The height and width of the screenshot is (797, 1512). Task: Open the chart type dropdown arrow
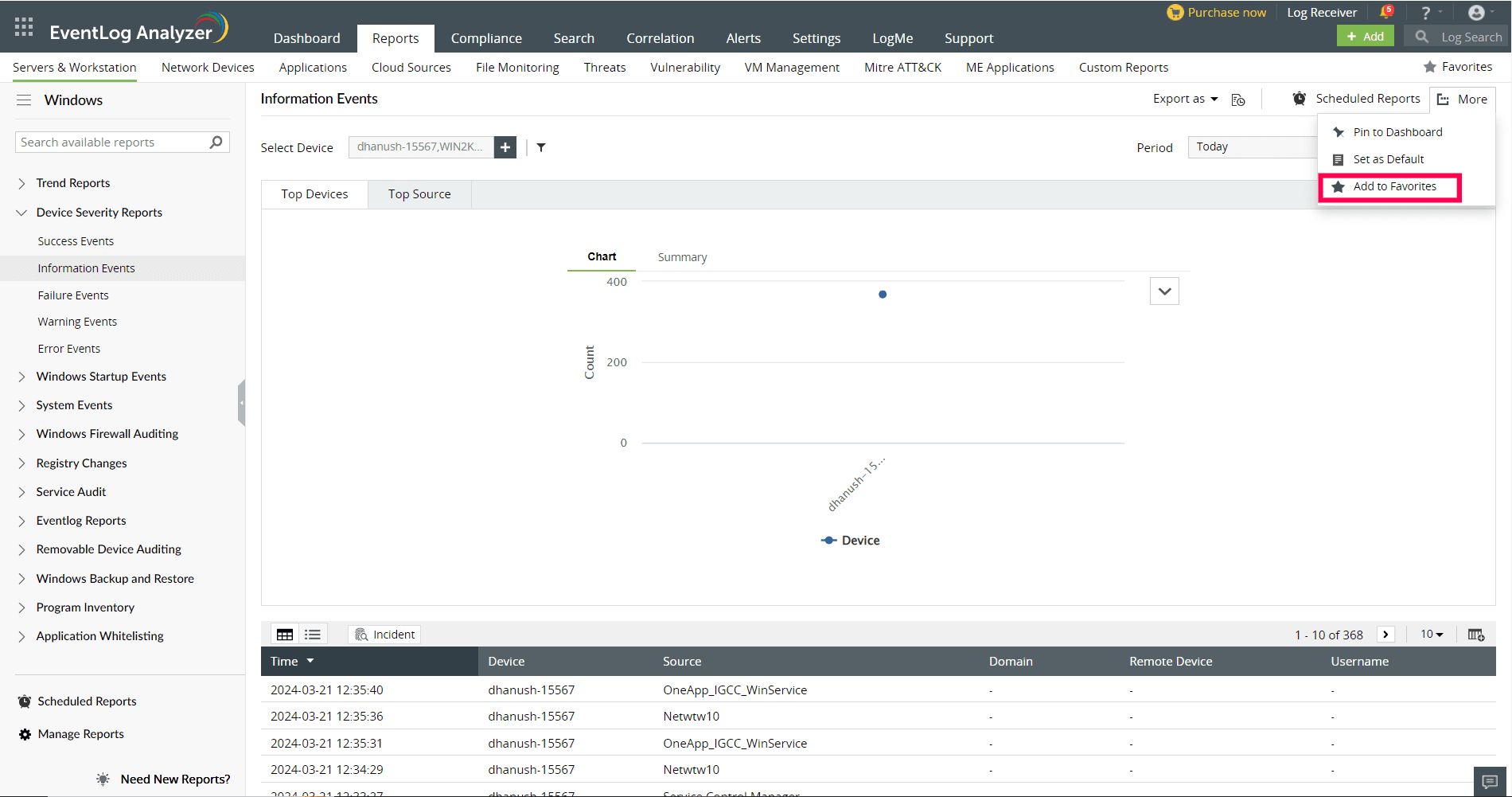tap(1164, 291)
